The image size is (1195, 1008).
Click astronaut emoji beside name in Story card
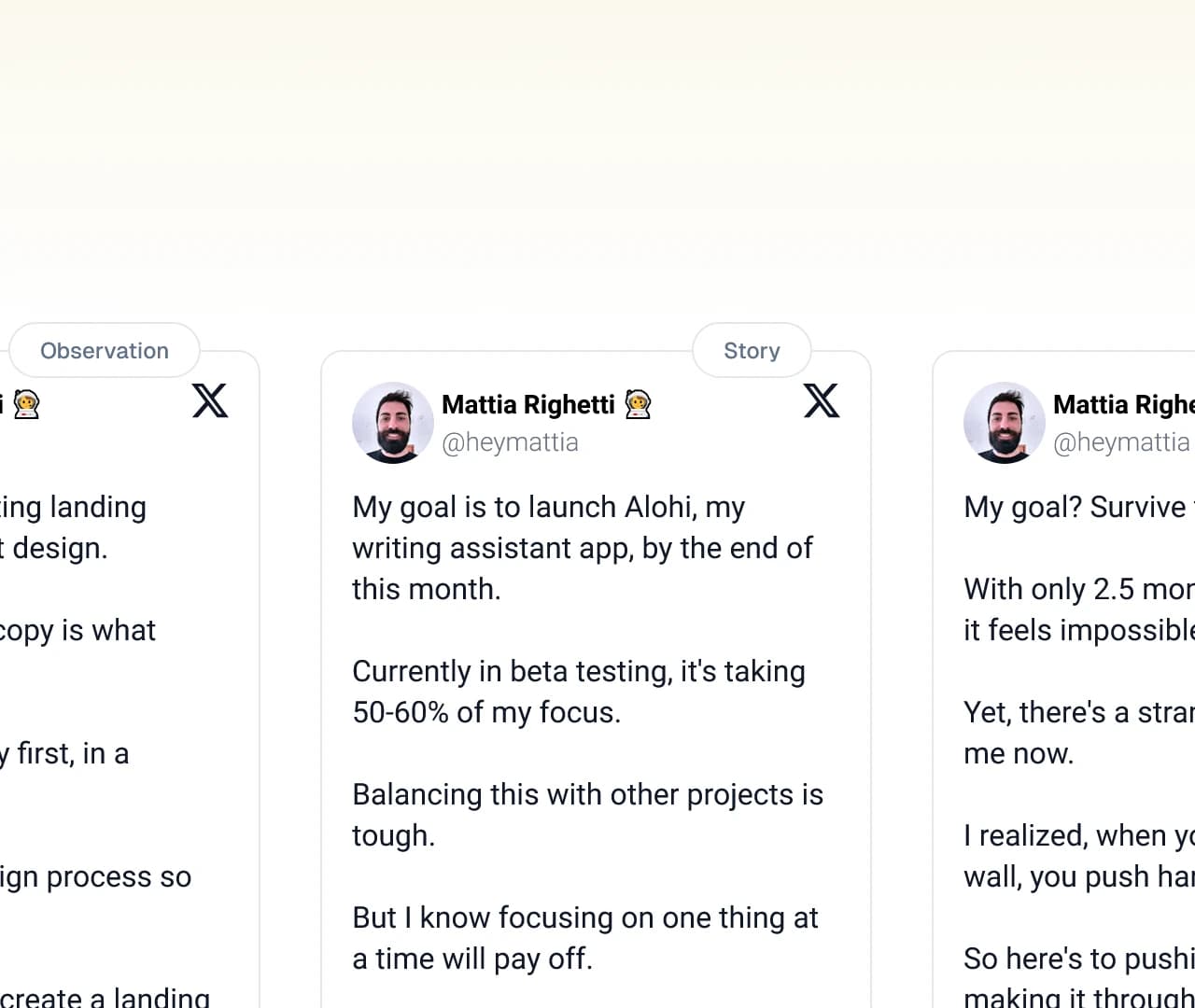point(639,404)
